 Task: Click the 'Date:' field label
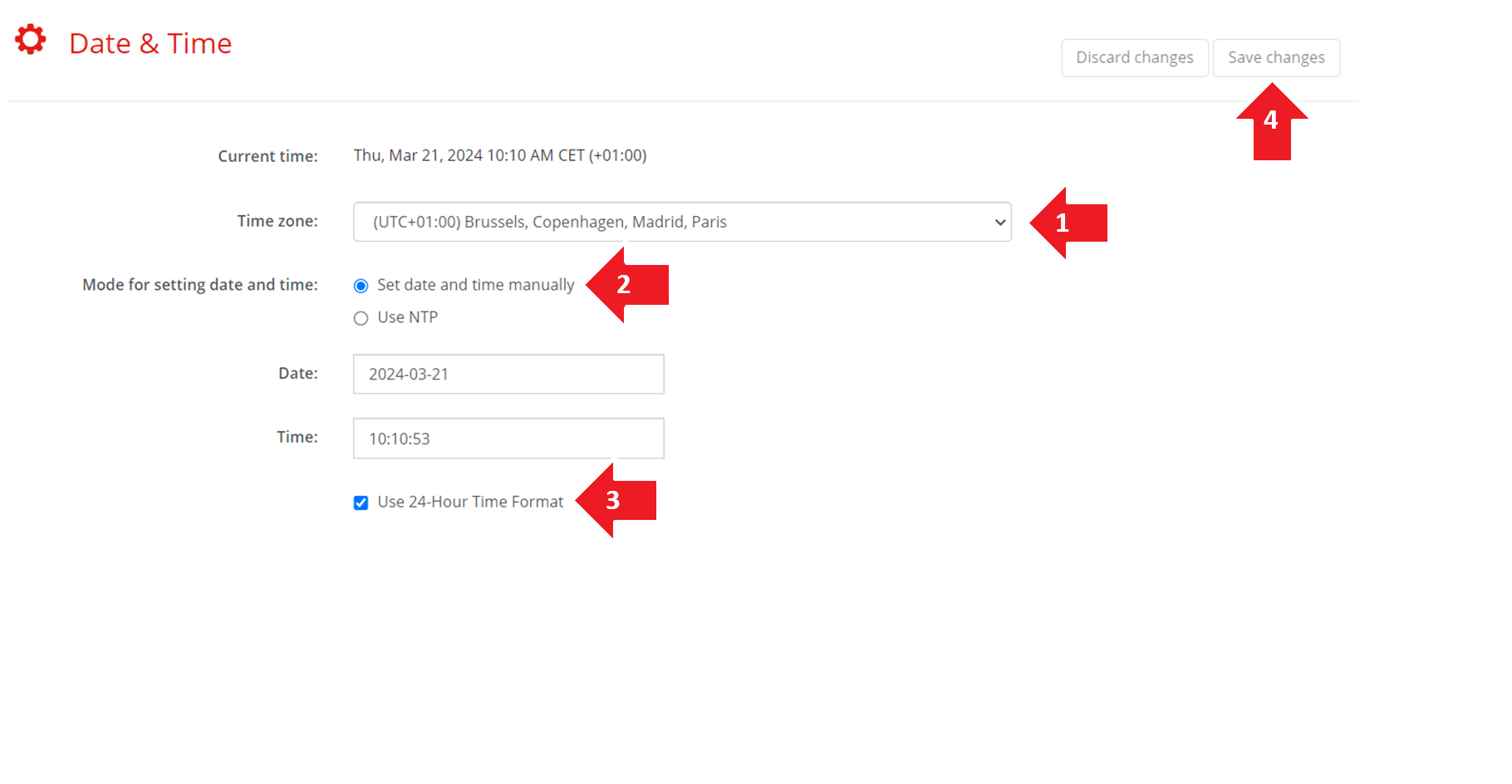pos(297,374)
